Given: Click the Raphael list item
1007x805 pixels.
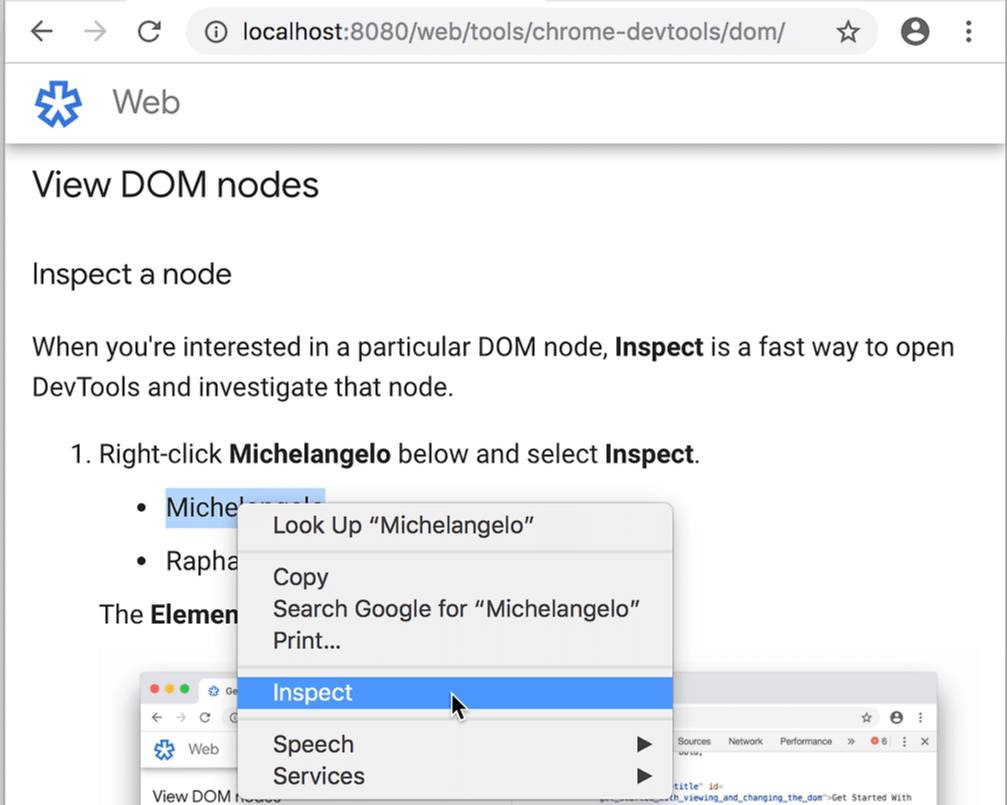Looking at the screenshot, I should (x=202, y=561).
